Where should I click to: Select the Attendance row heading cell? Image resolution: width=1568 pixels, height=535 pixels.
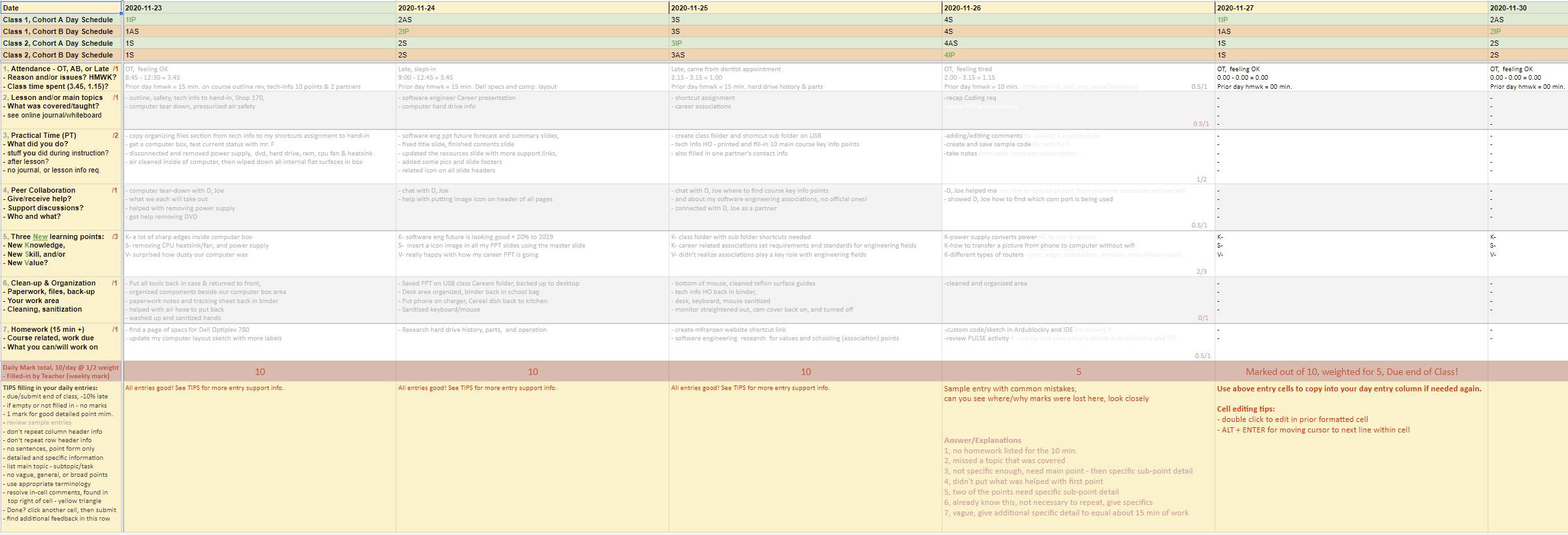coord(61,77)
